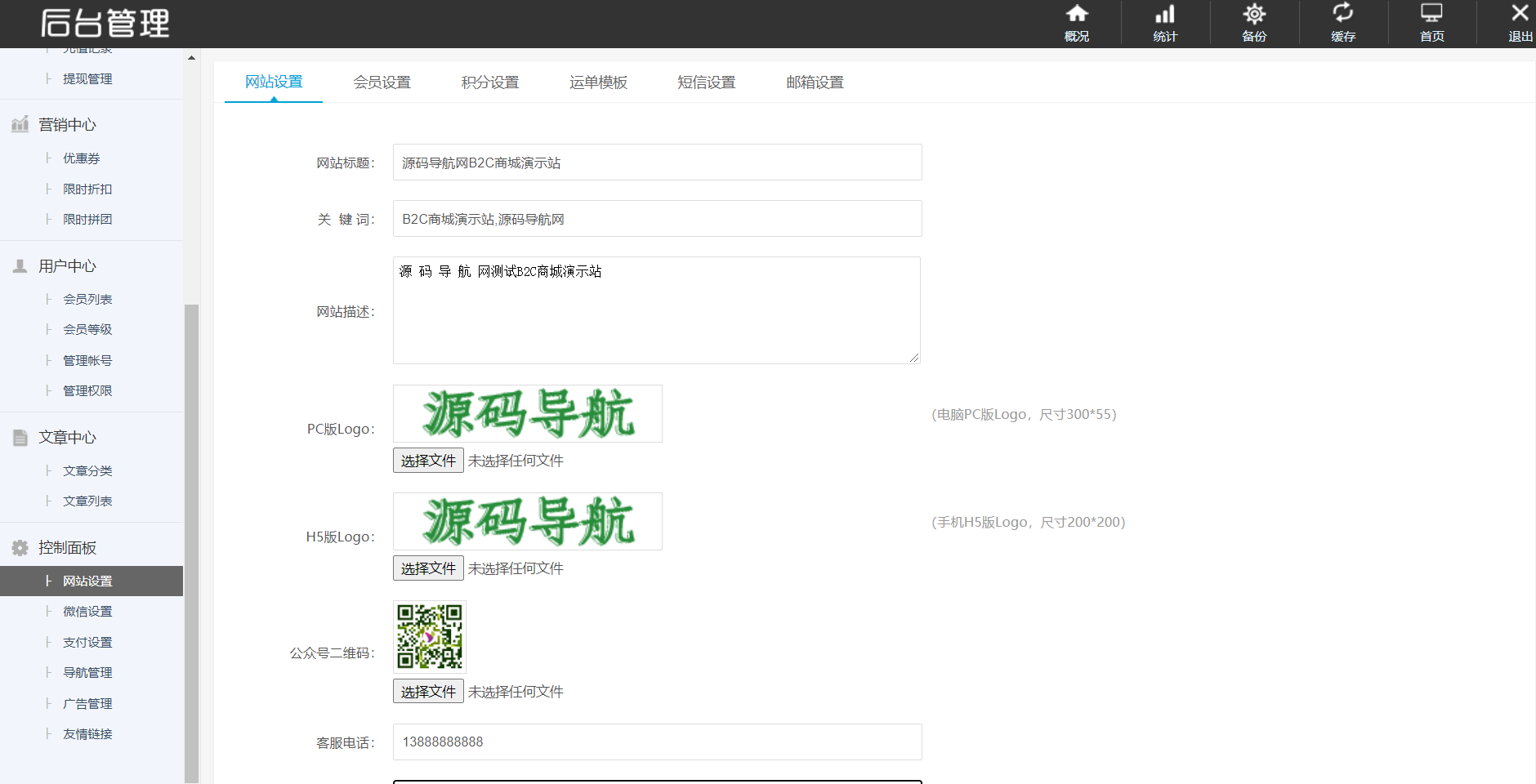
Task: Click the 营销中心 chart icon in sidebar
Action: (x=20, y=124)
